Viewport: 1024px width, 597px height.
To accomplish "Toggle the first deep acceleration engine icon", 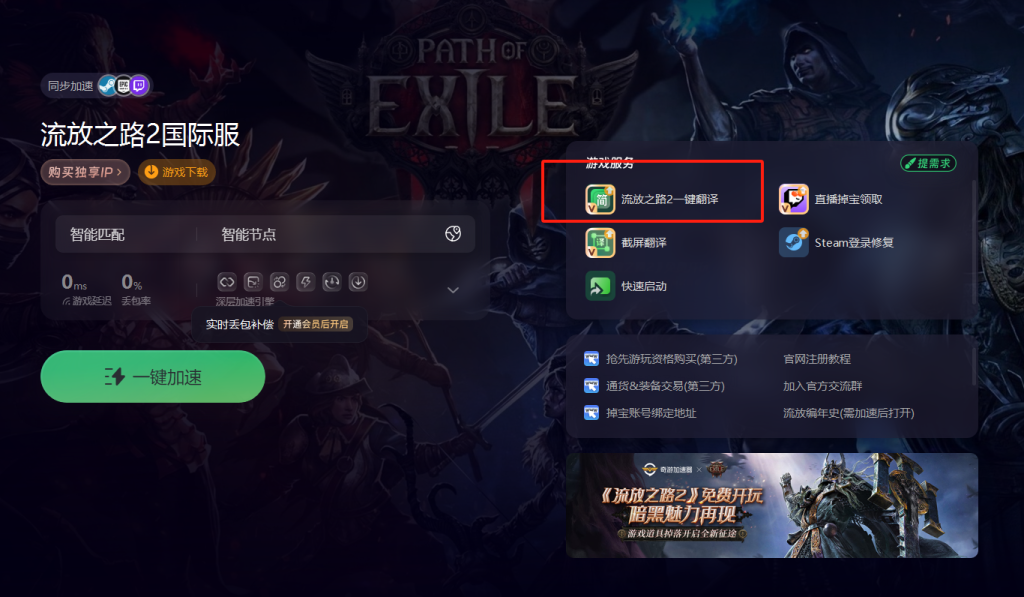I will pos(227,282).
